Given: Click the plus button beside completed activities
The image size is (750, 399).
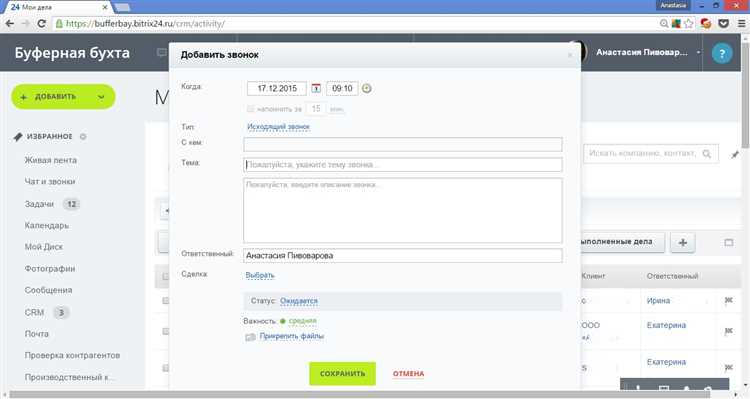Looking at the screenshot, I should tap(683, 243).
